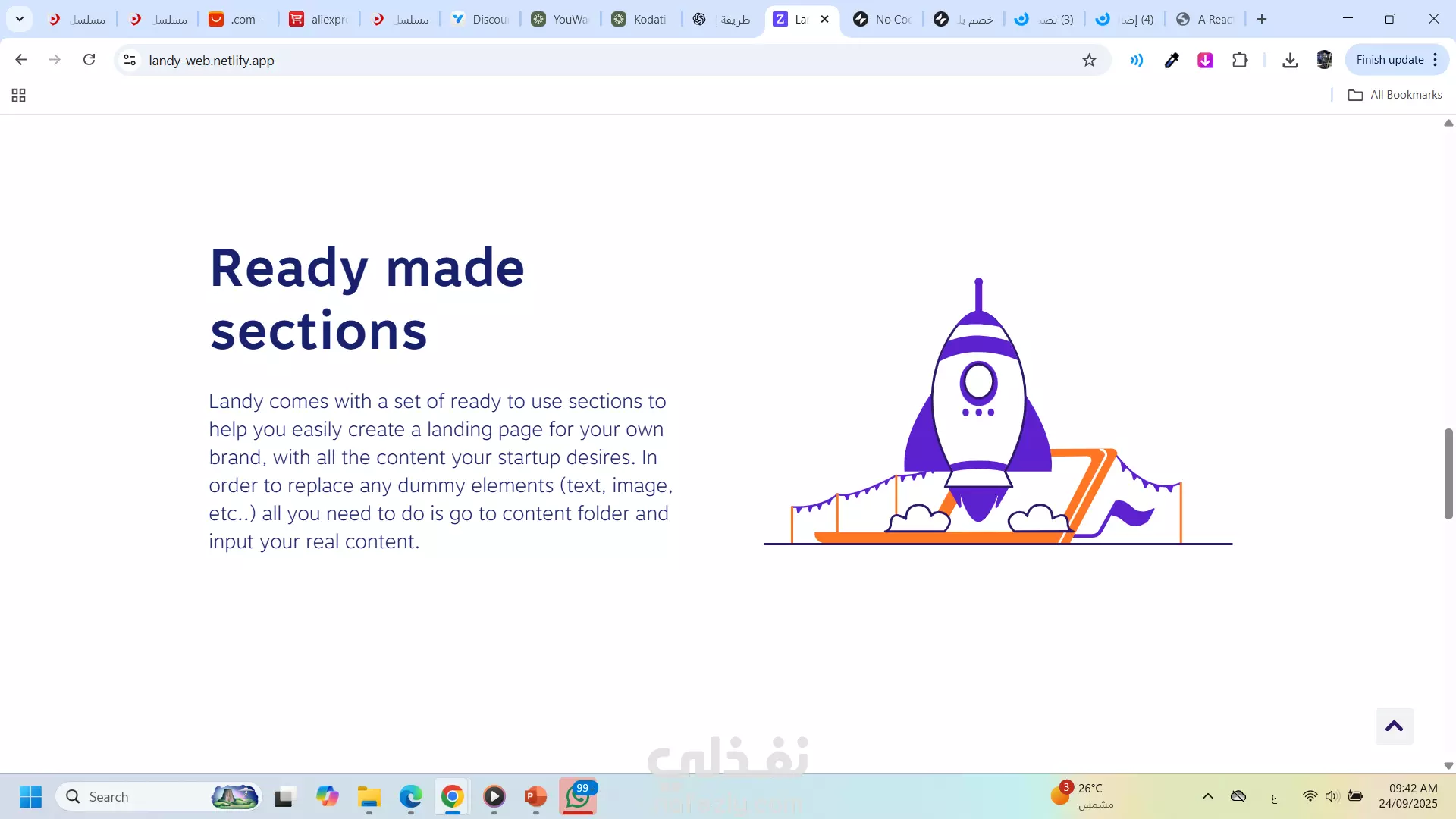1456x819 pixels.
Task: Click the pink download extension icon
Action: (x=1205, y=60)
